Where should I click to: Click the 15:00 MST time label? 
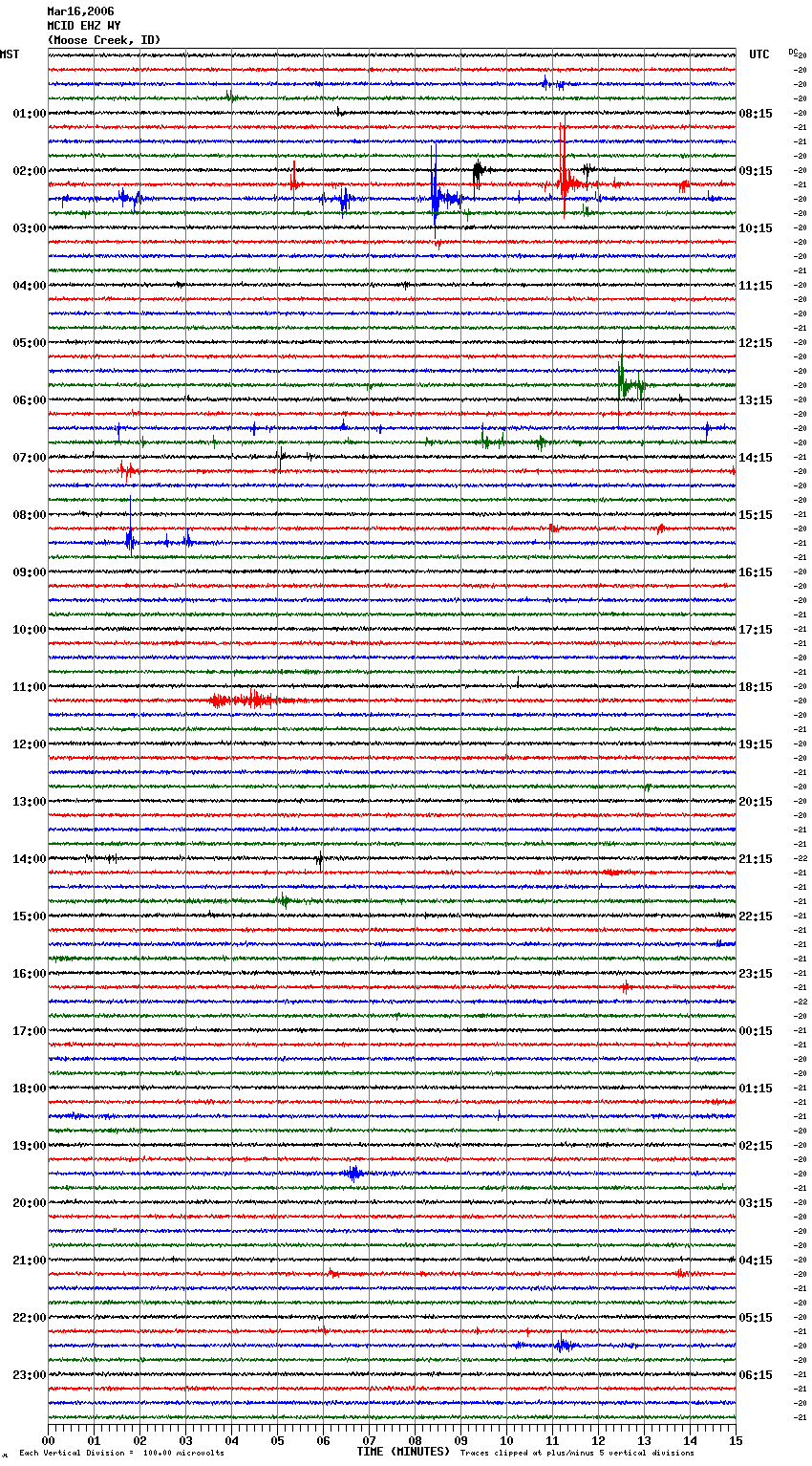pyautogui.click(x=29, y=916)
